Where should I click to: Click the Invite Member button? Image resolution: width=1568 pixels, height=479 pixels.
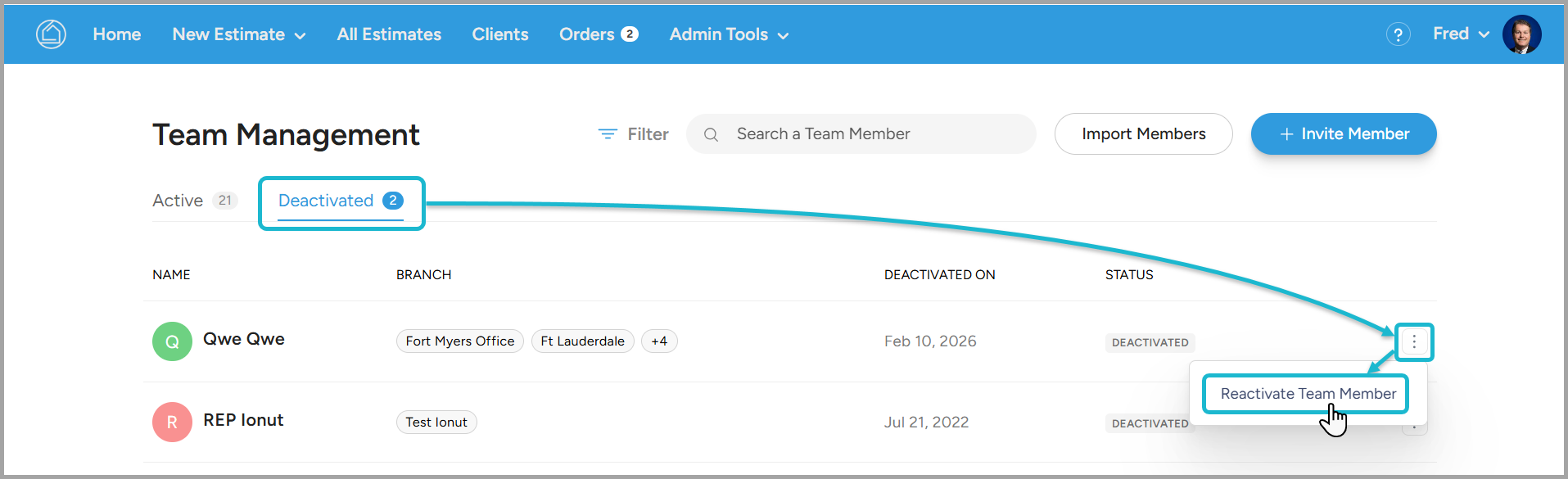coord(1343,134)
